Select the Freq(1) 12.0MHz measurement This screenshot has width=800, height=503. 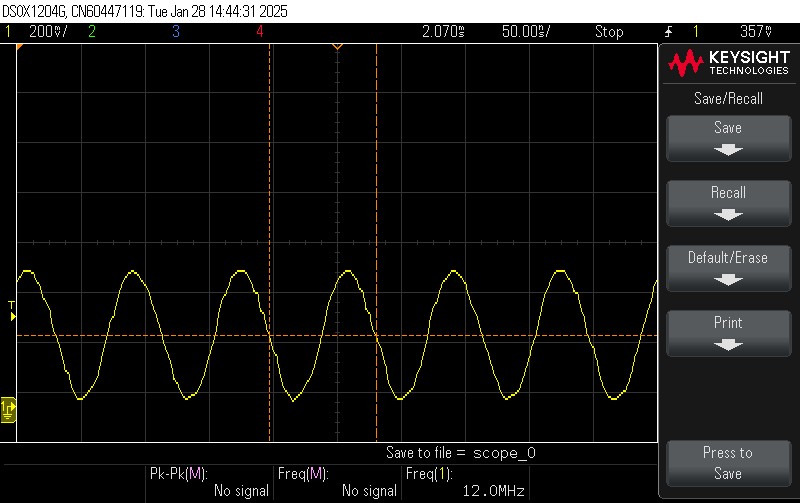pos(466,482)
